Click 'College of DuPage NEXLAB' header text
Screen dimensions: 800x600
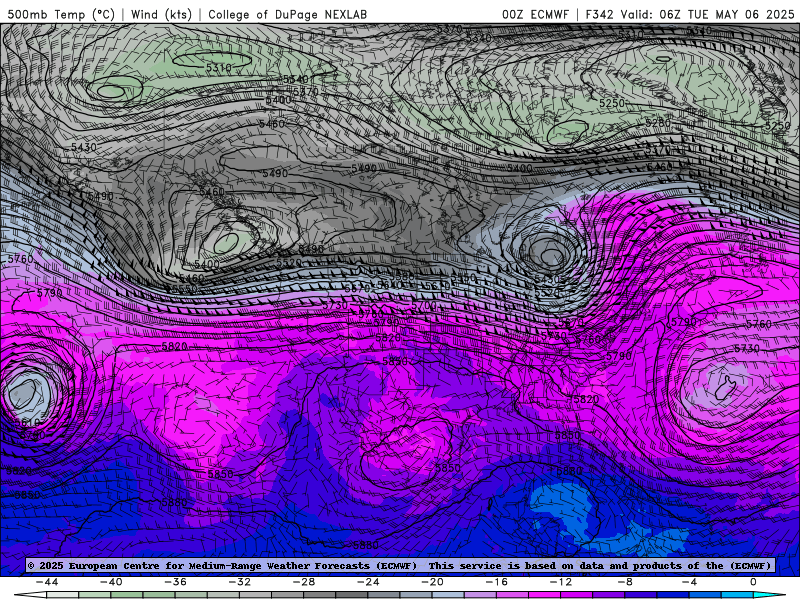point(287,14)
